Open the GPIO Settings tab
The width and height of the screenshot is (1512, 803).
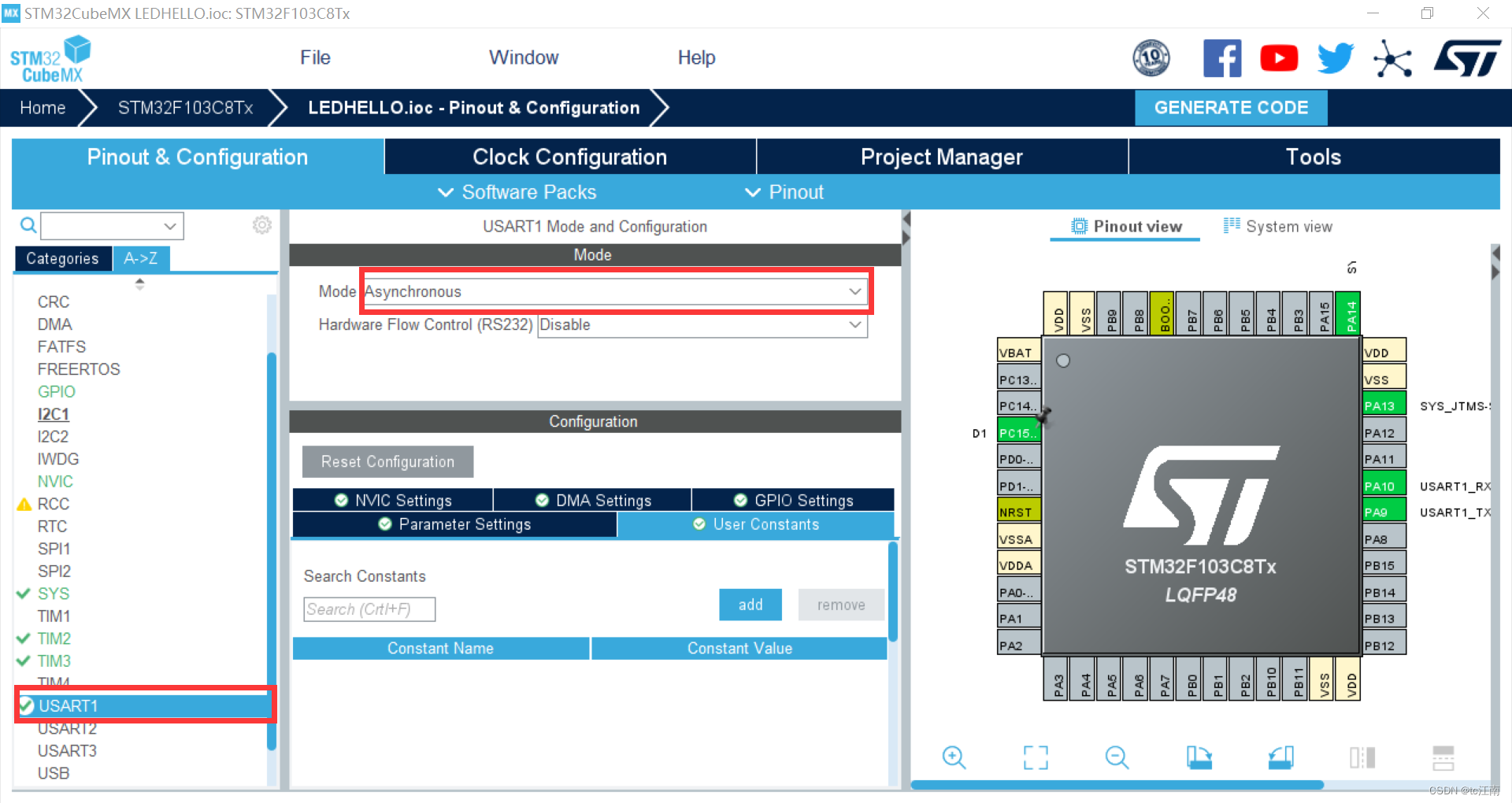click(793, 500)
